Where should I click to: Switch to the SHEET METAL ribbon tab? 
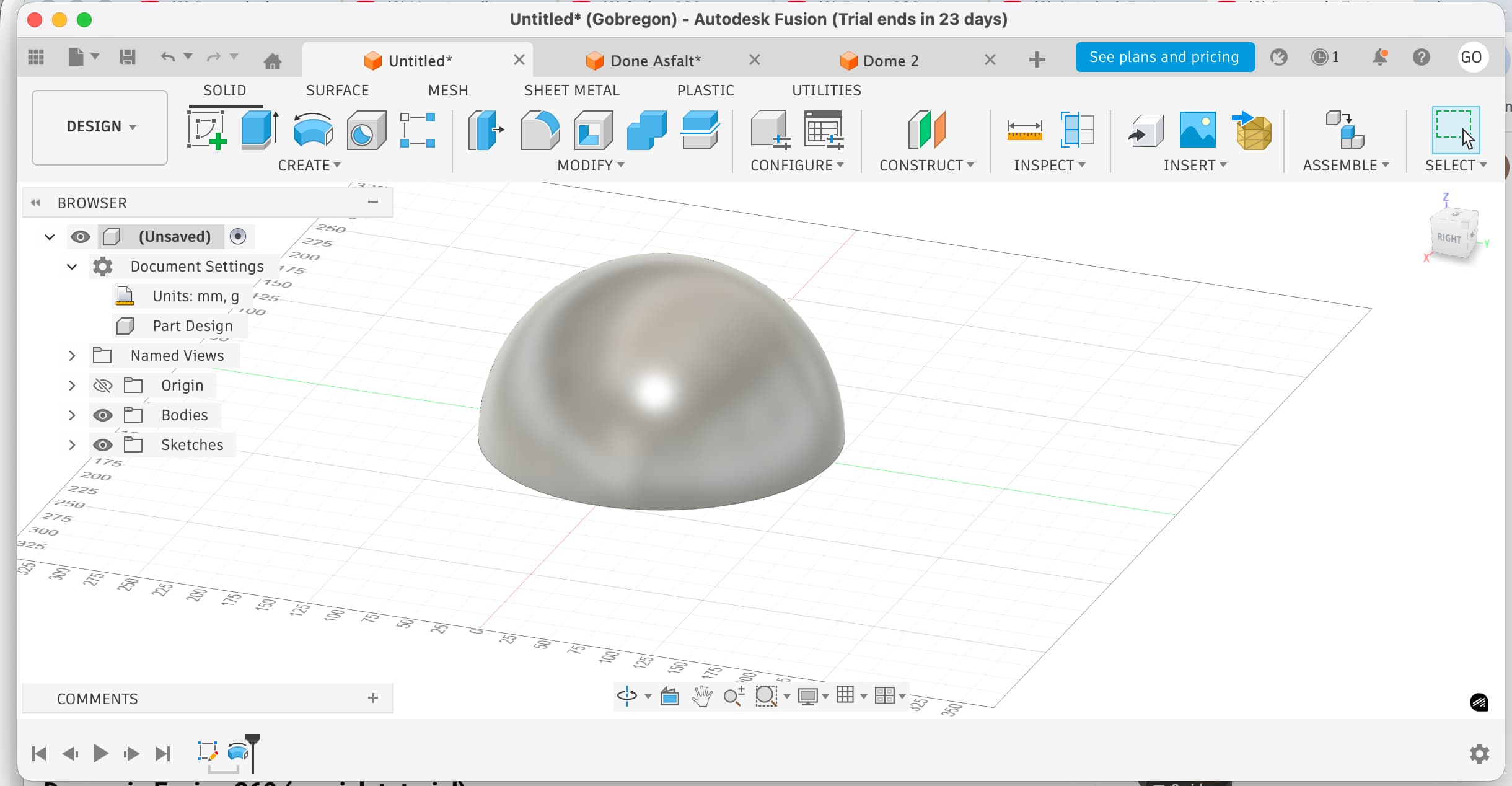[x=571, y=90]
